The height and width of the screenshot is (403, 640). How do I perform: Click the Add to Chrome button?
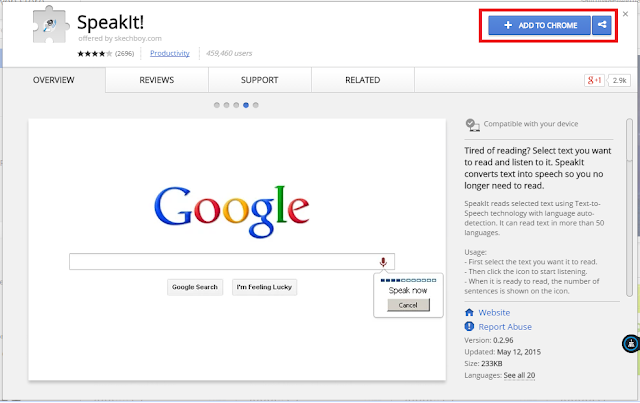(x=539, y=25)
